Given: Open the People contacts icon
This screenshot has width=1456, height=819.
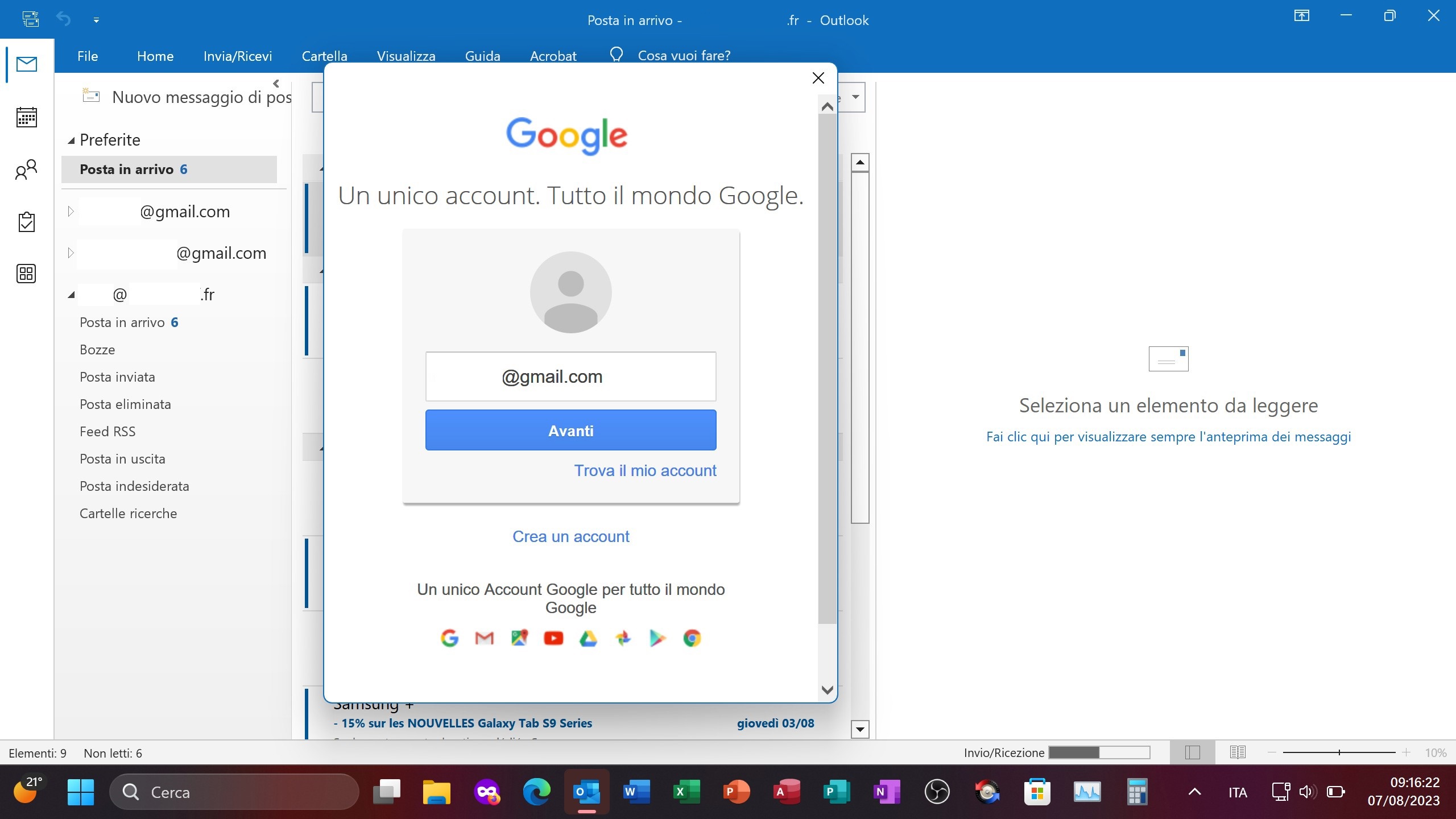Looking at the screenshot, I should [x=26, y=169].
